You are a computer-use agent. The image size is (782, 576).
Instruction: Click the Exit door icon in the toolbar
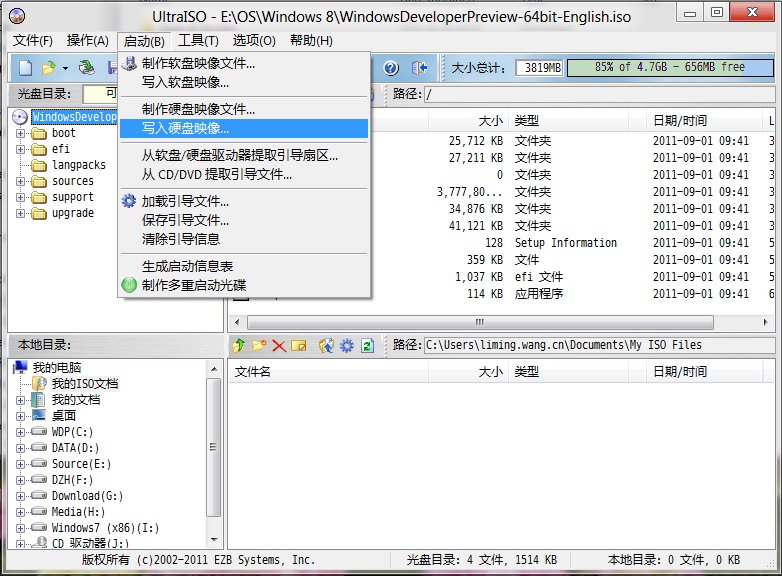pos(419,67)
